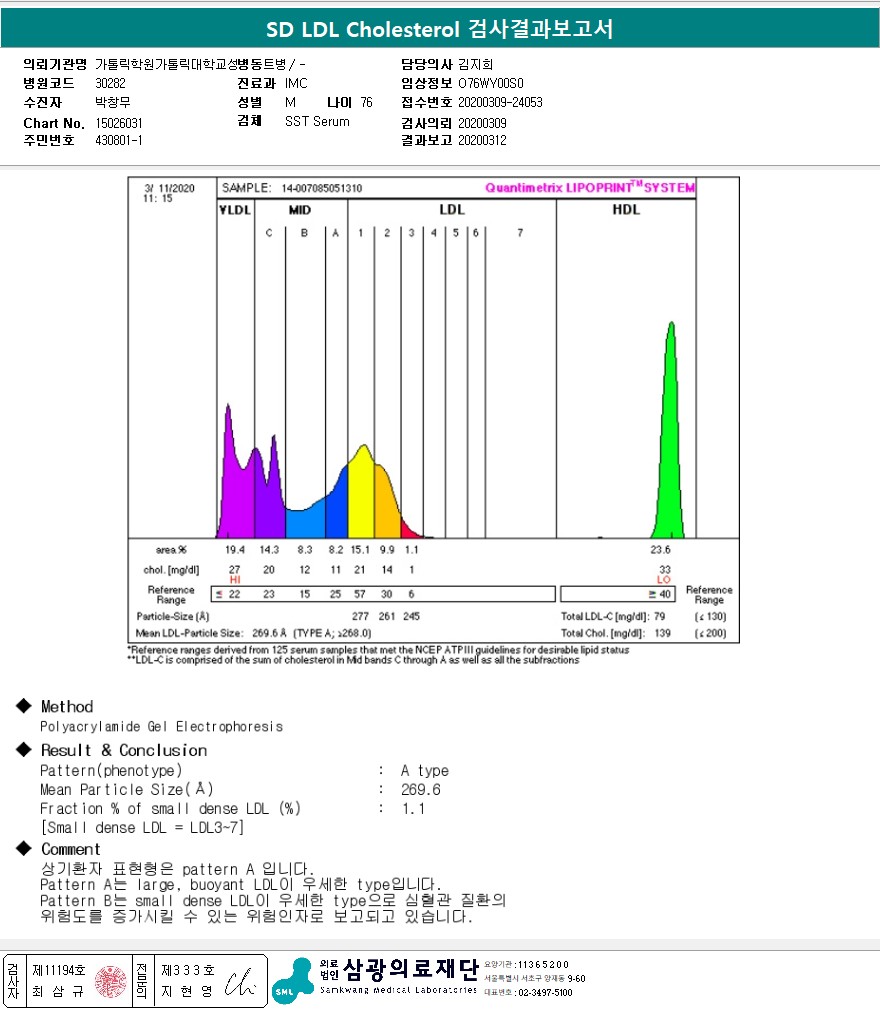Screen dimensions: 880x1019
Task: Click the (≤ 200) reference limit
Action: [x=710, y=633]
